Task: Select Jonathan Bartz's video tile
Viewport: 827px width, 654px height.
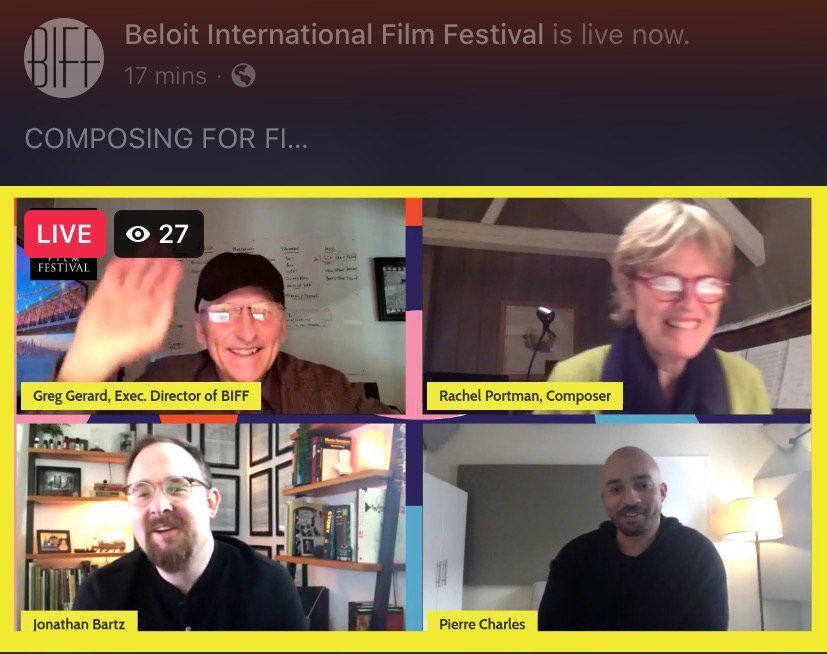Action: [x=211, y=527]
